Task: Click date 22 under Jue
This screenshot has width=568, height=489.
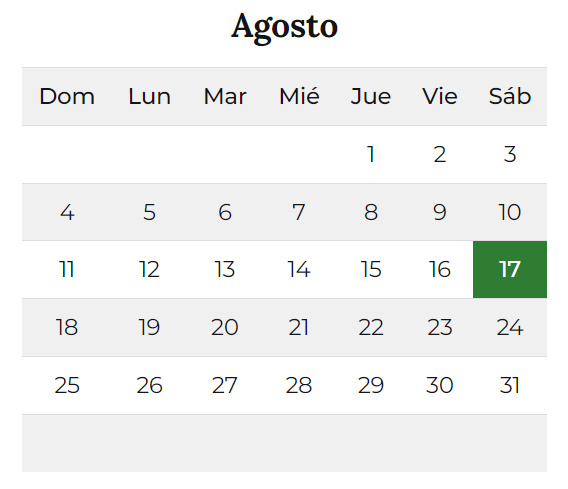Action: (x=371, y=327)
